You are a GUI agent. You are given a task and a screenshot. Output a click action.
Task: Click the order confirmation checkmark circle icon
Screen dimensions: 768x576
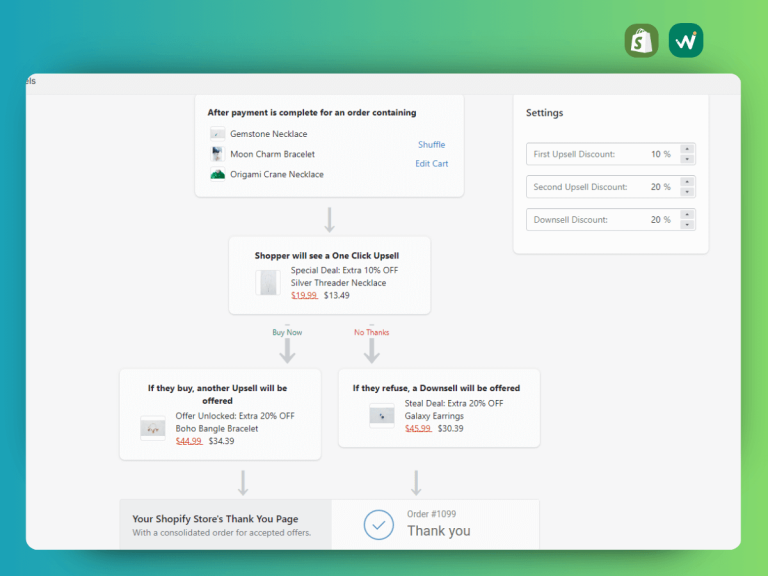click(379, 525)
